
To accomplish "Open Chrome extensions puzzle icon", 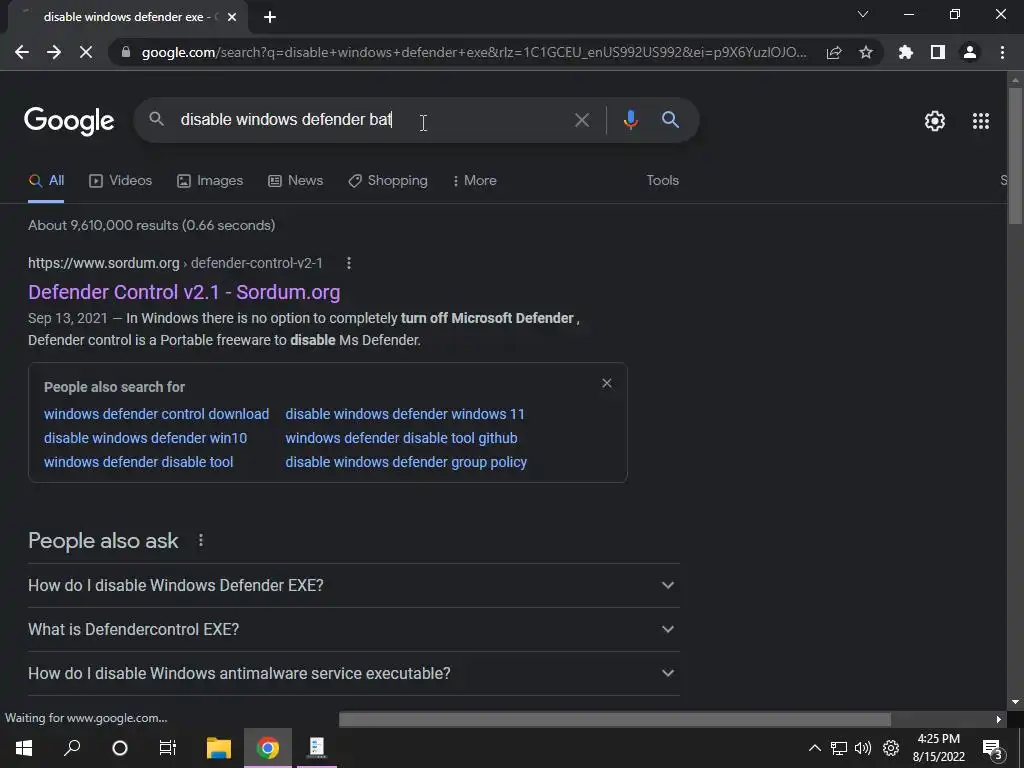I will pyautogui.click(x=905, y=52).
